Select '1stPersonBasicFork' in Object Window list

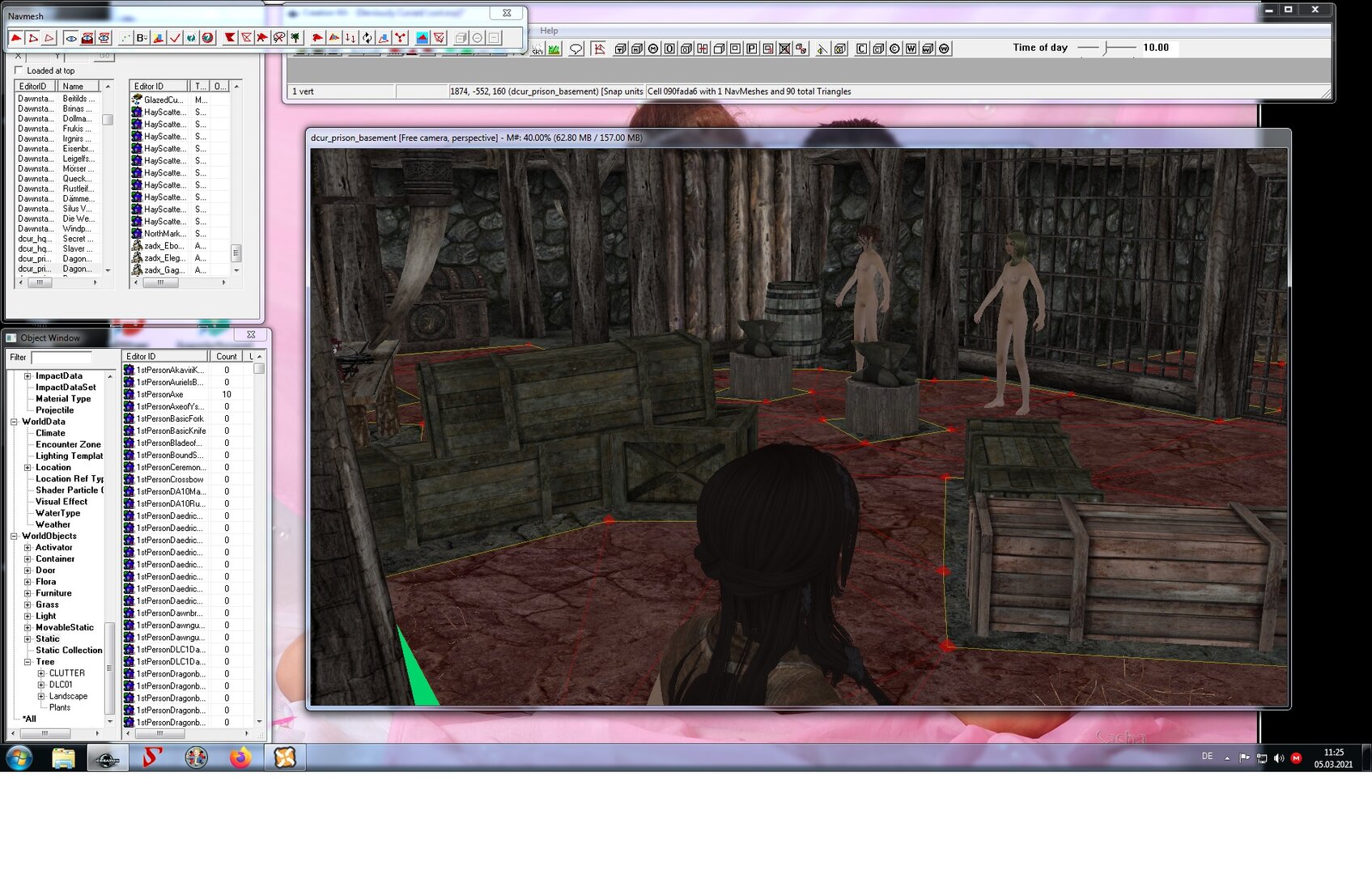pyautogui.click(x=170, y=418)
